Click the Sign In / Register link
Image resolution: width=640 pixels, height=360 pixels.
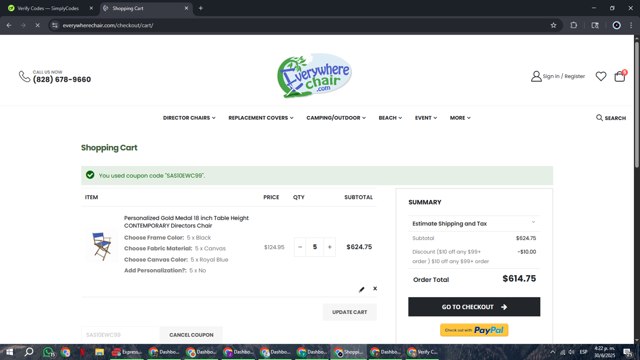(x=564, y=76)
